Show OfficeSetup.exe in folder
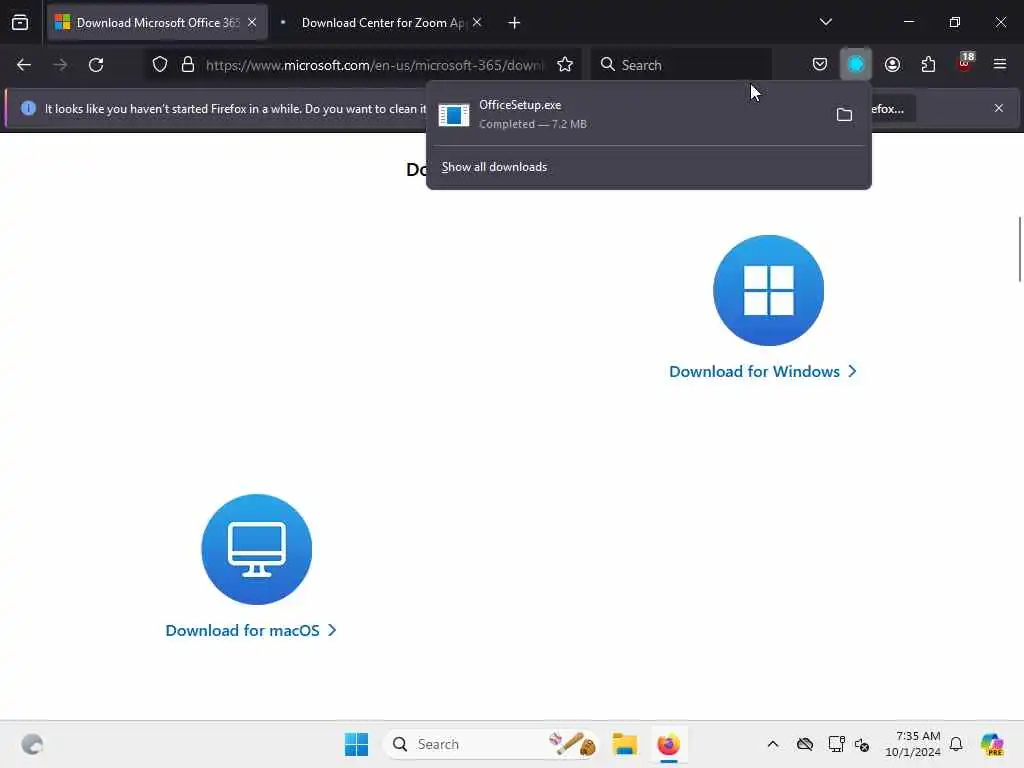Viewport: 1024px width, 768px height. click(844, 115)
